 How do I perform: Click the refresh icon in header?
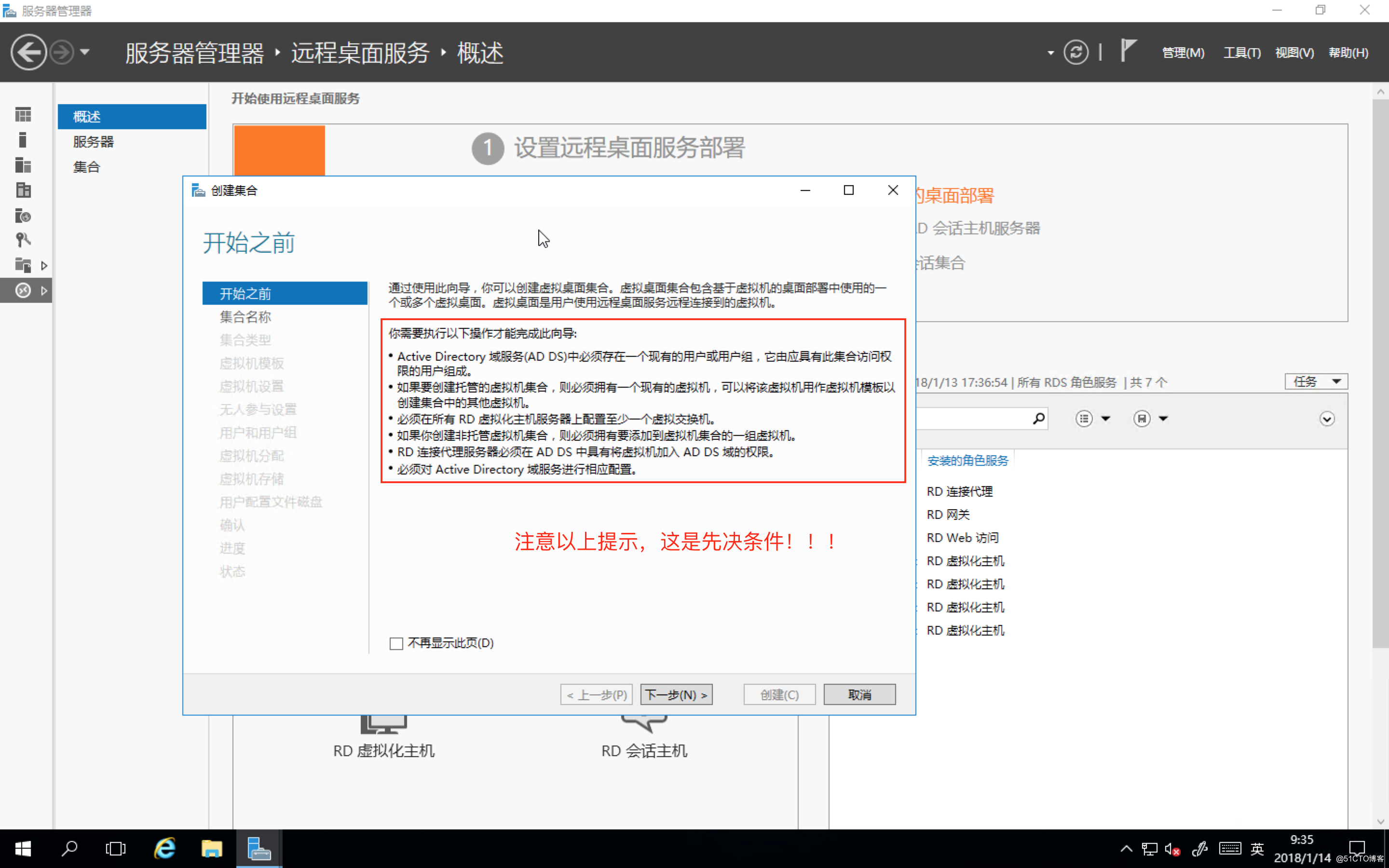click(1076, 52)
